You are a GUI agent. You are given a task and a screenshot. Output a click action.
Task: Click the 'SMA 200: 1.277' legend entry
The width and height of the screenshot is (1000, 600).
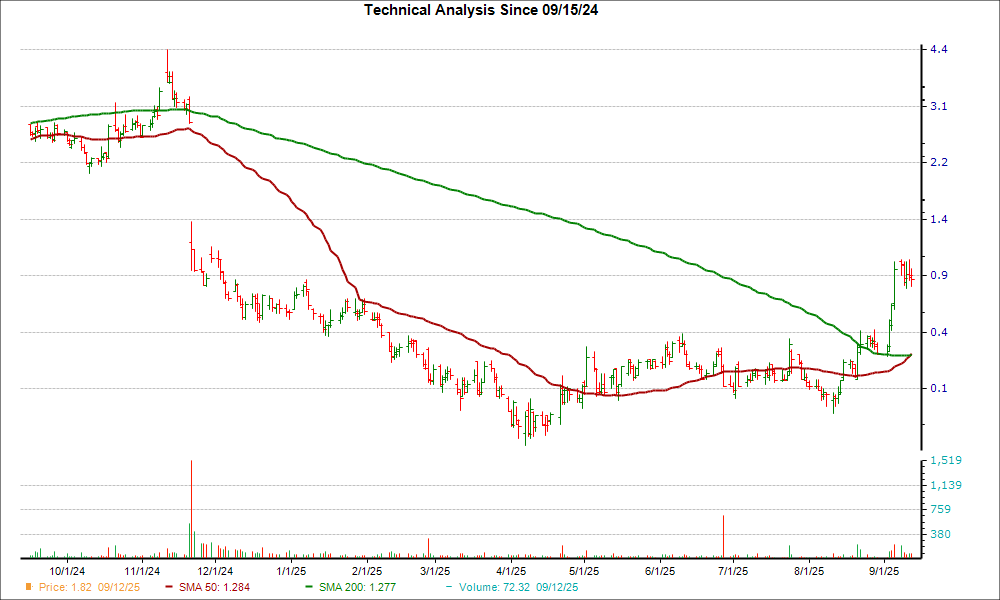(x=357, y=587)
